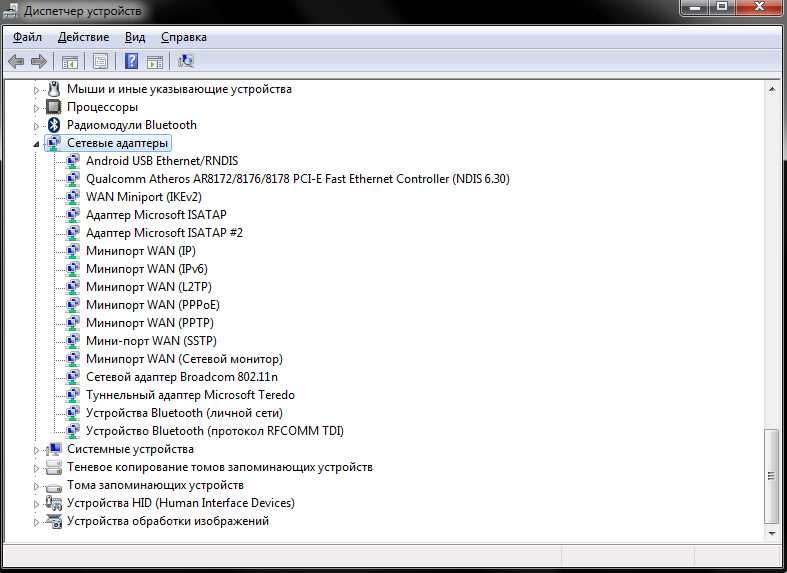Expand Мыши и иные указывающие устройства node
Screen dimensions: 787x573
tap(36, 90)
